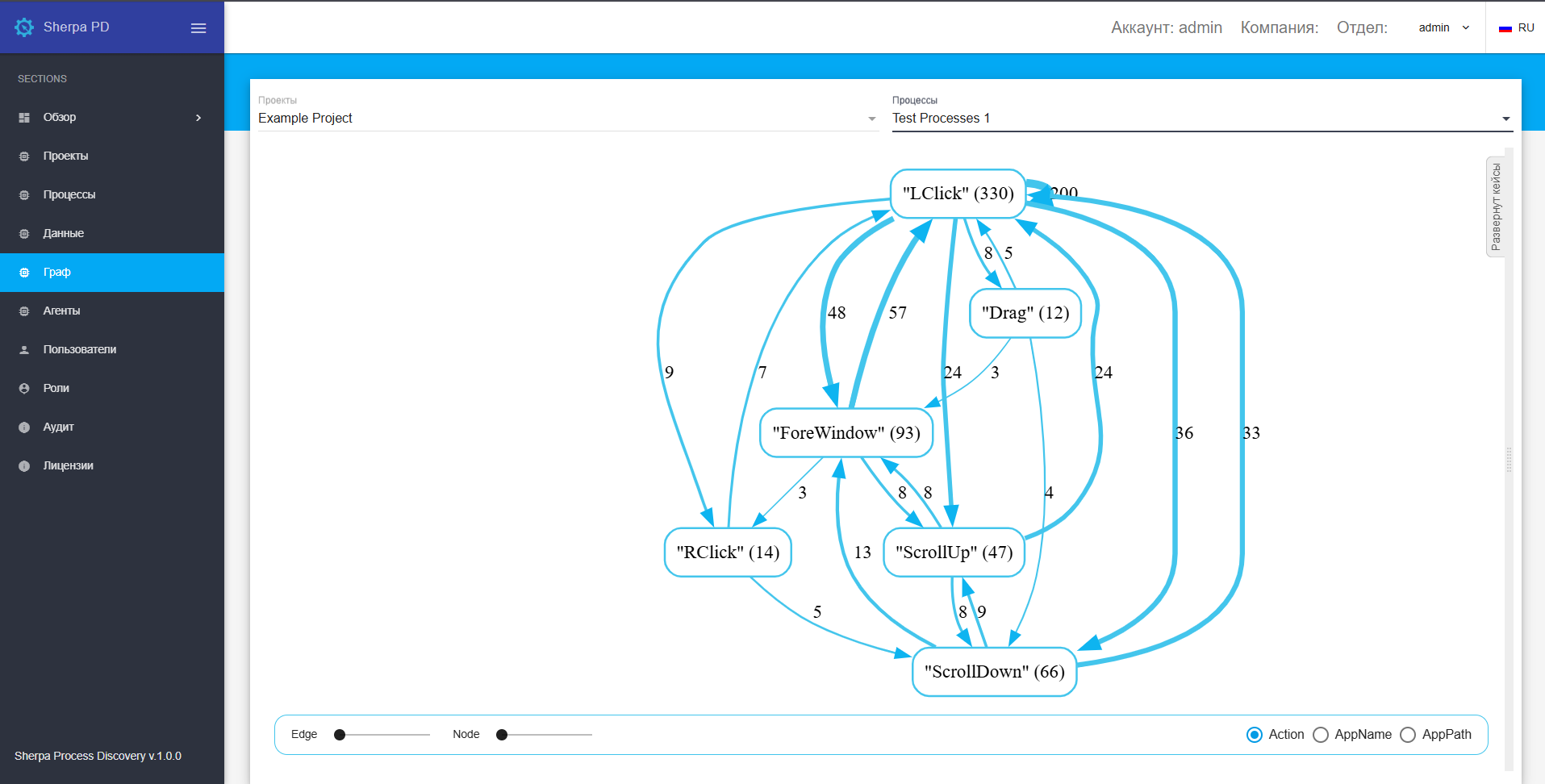Screen dimensions: 1545x784
Task: Open the Процессы dropdown with Test Processes 1
Action: tap(1201, 119)
